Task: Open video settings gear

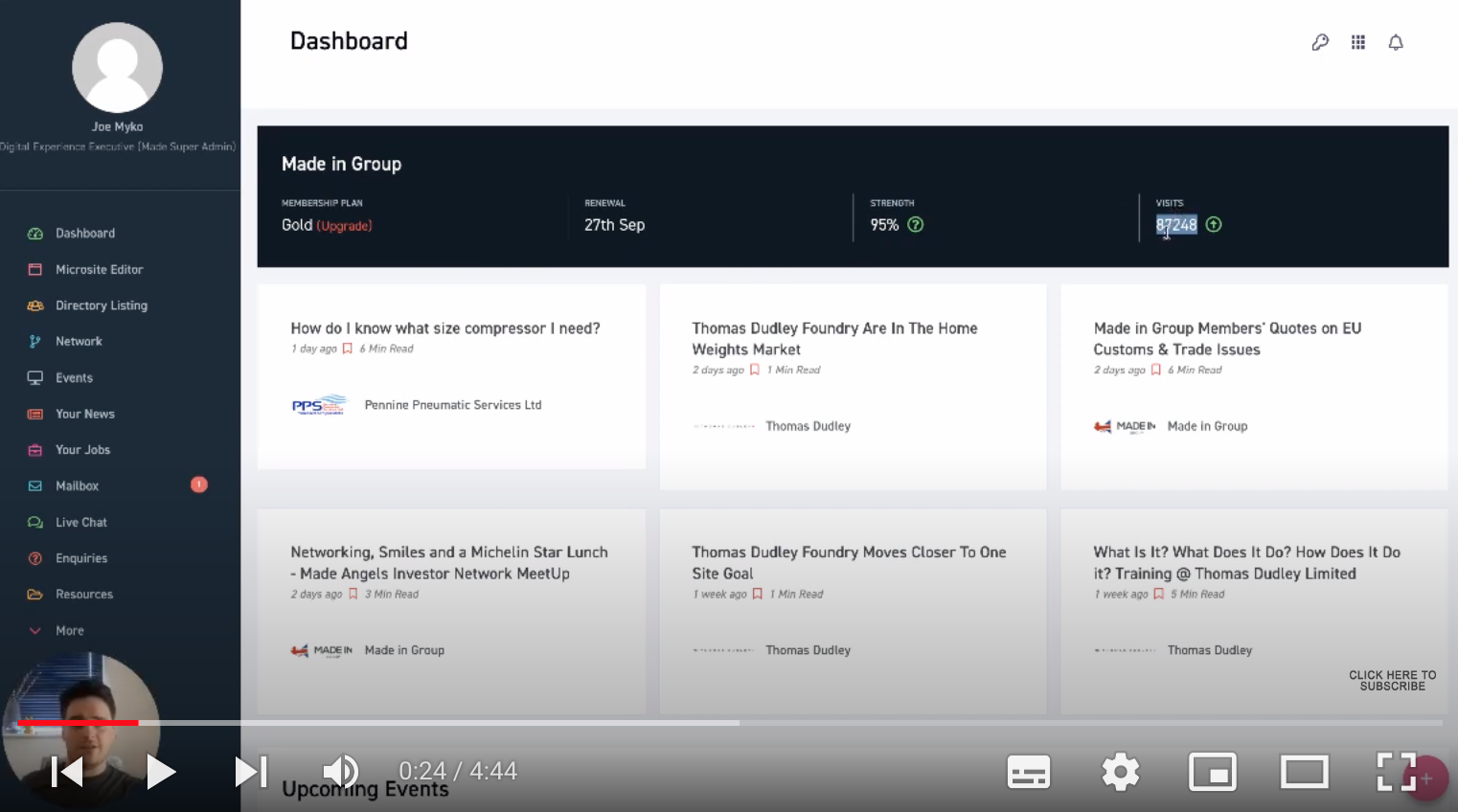Action: [1121, 772]
